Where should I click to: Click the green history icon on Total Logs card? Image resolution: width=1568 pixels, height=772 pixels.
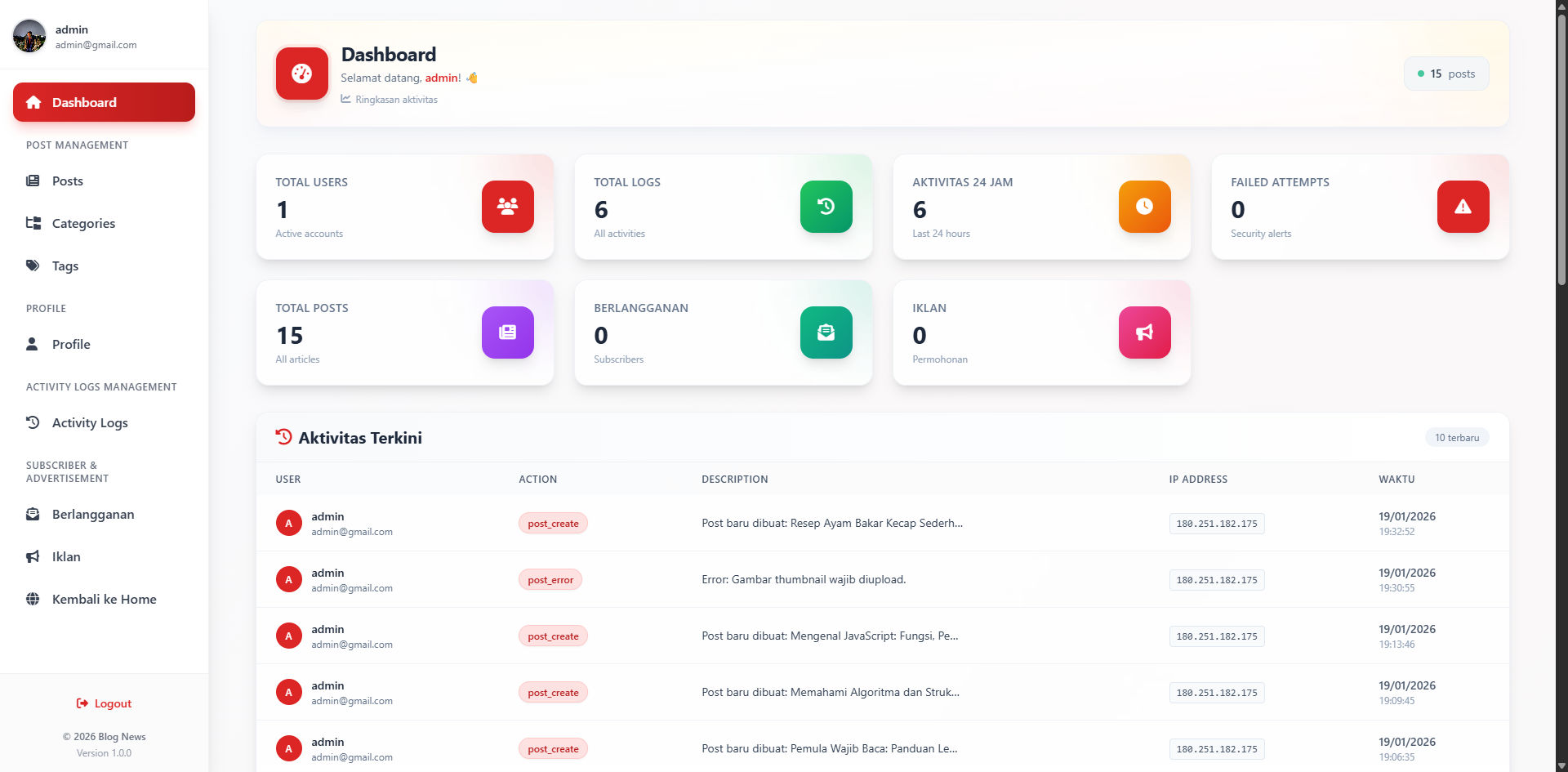pyautogui.click(x=826, y=207)
